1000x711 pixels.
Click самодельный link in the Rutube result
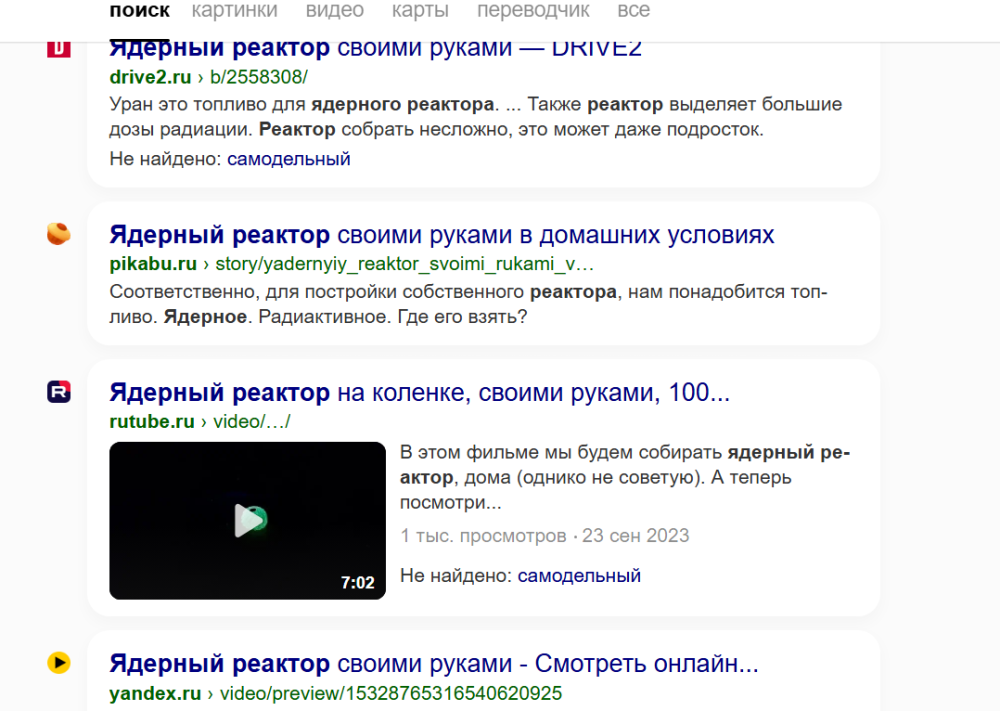(578, 576)
